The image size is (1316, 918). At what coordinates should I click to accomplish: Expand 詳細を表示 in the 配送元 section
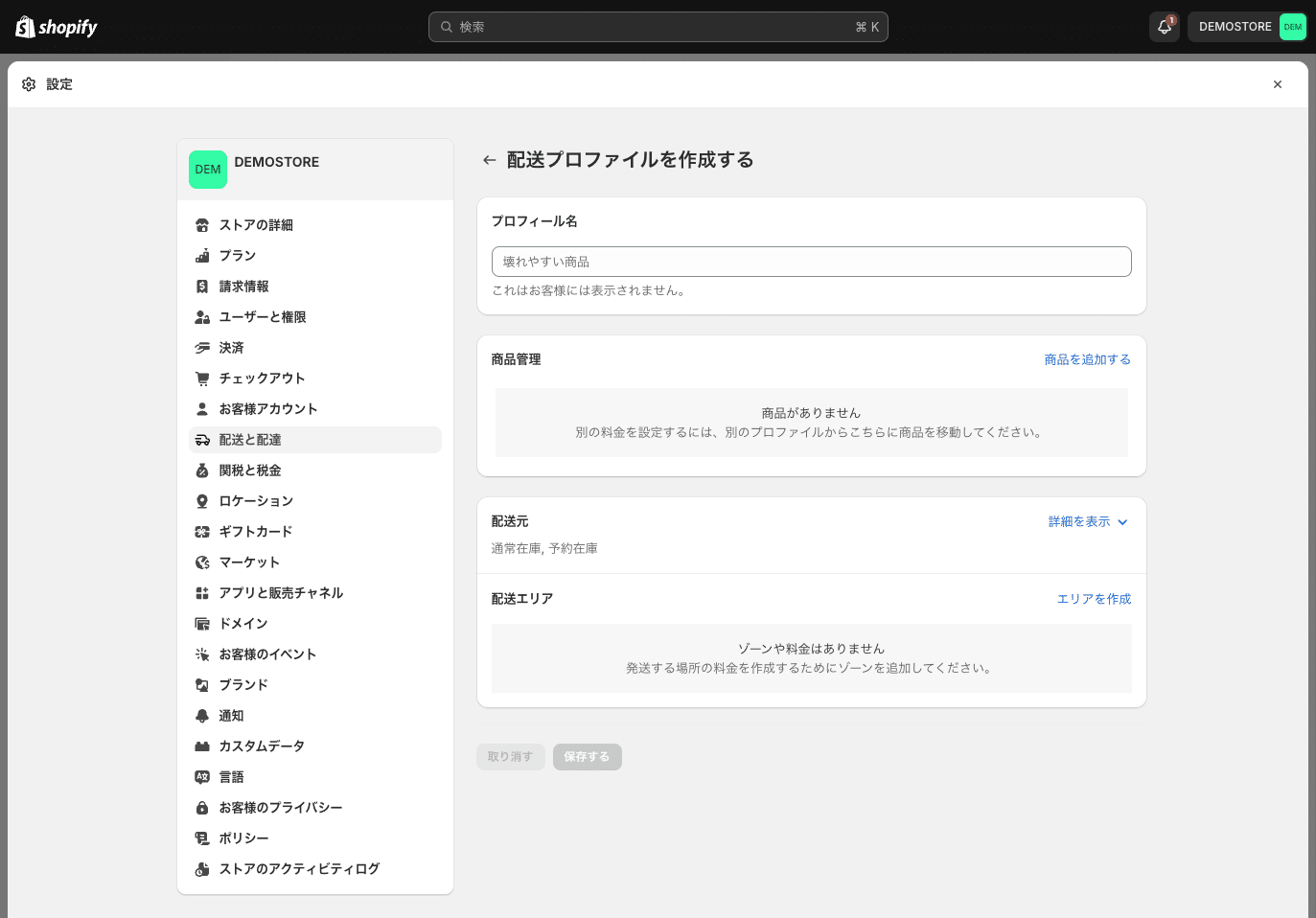point(1078,521)
